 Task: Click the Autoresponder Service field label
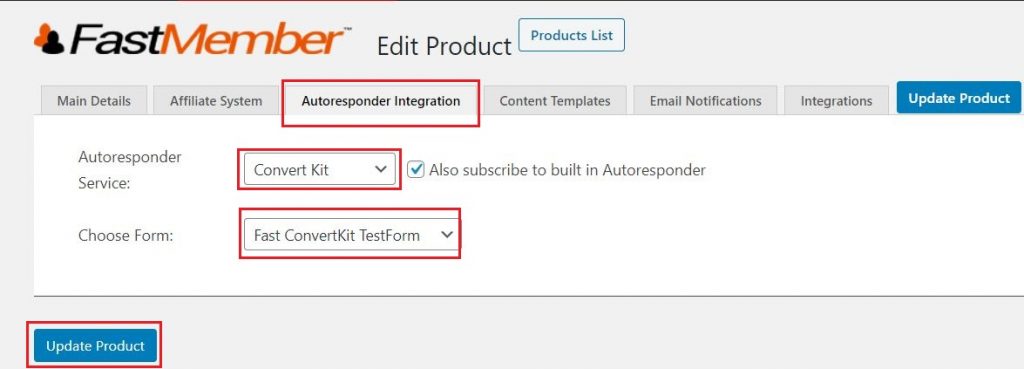[x=129, y=170]
